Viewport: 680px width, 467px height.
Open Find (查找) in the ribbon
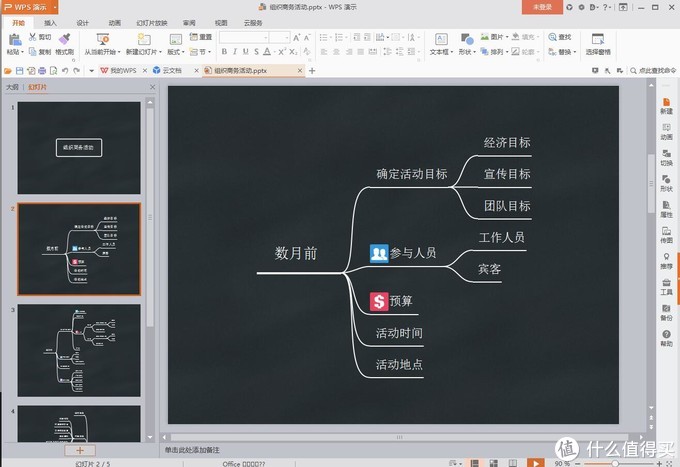point(560,37)
